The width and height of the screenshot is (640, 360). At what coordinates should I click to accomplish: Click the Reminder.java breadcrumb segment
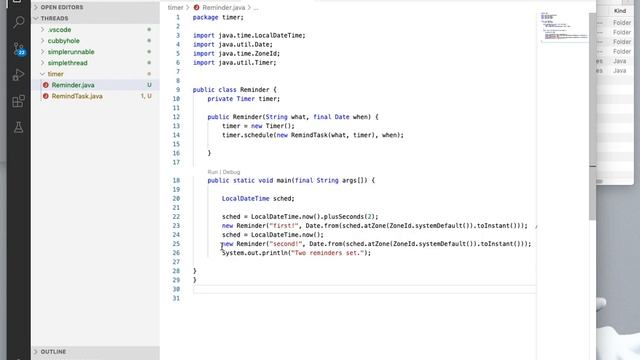pyautogui.click(x=224, y=7)
